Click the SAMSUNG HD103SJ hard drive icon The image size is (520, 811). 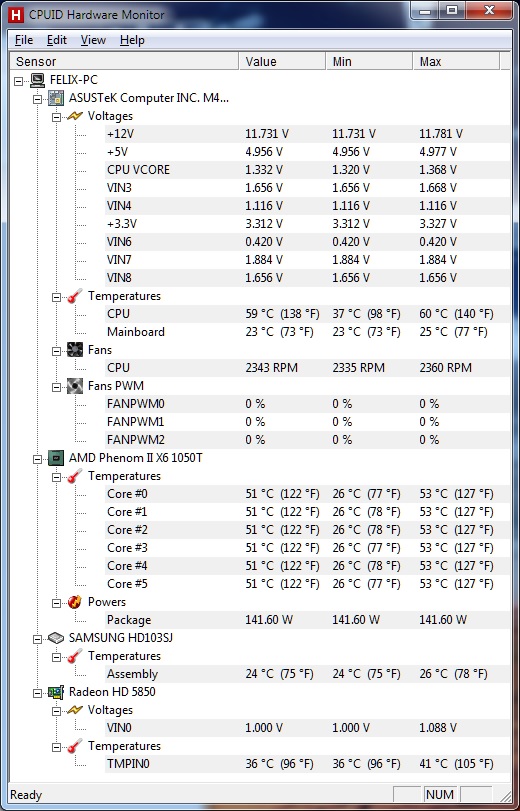click(x=56, y=638)
